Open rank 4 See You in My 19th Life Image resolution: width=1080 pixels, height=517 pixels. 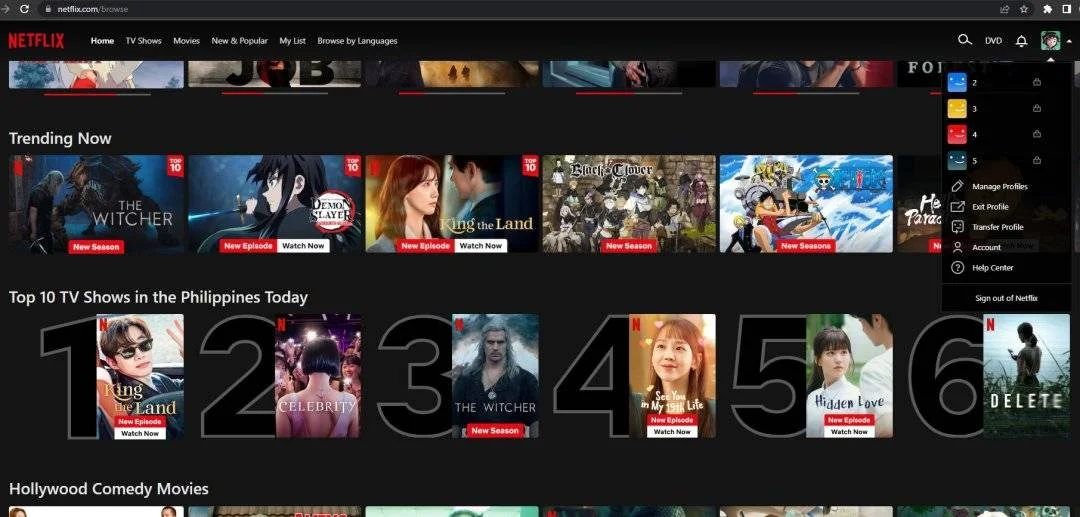coord(672,376)
